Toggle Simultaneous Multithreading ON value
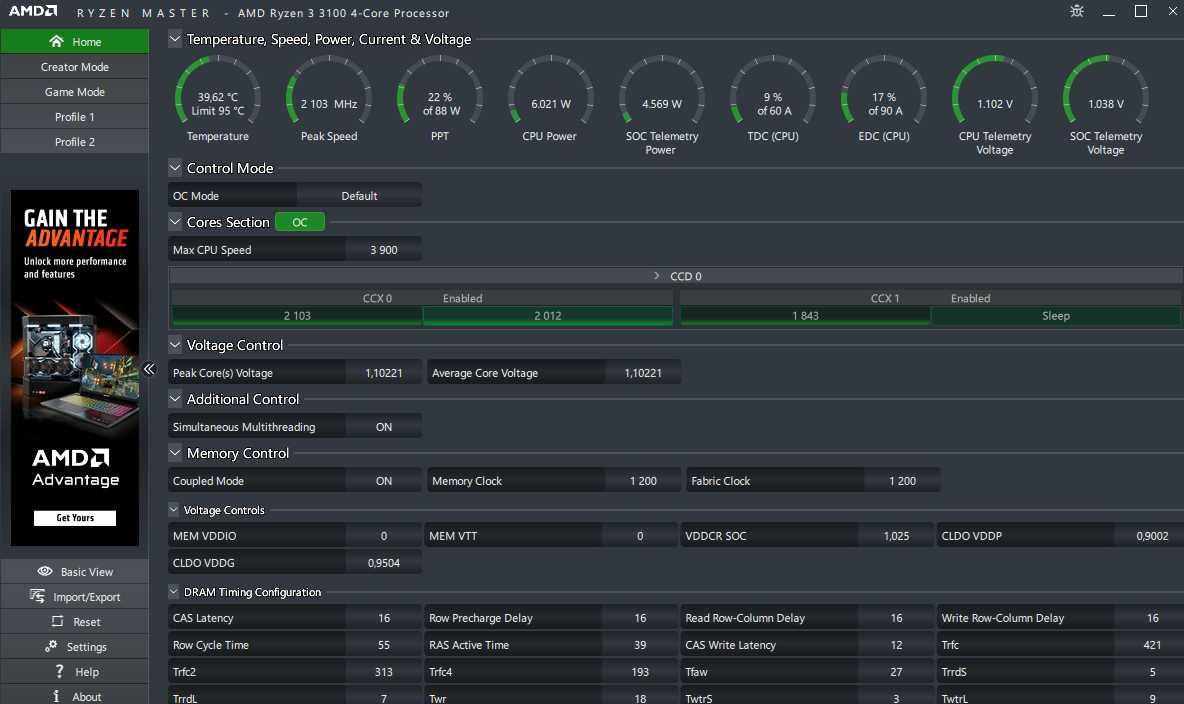Image resolution: width=1184 pixels, height=704 pixels. (x=384, y=427)
